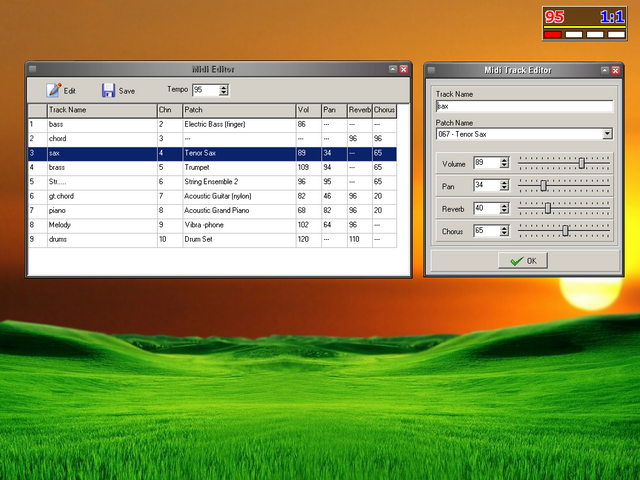Click the Patch column header

tap(239, 110)
